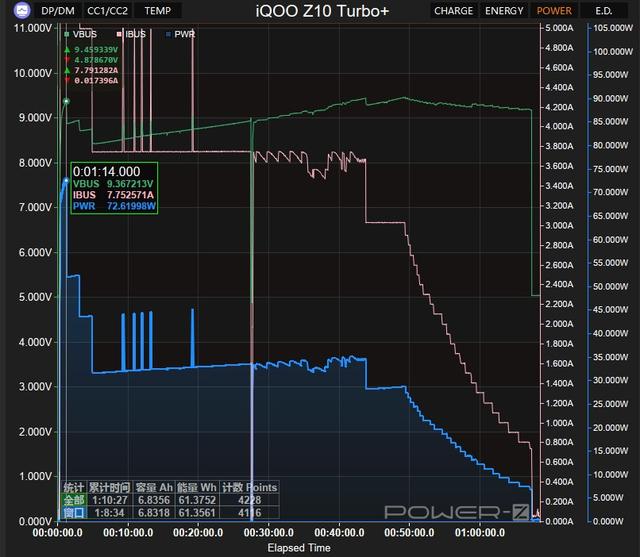Click the 能量 Wh column header
Viewport: 640px width, 557px height.
pos(197,487)
